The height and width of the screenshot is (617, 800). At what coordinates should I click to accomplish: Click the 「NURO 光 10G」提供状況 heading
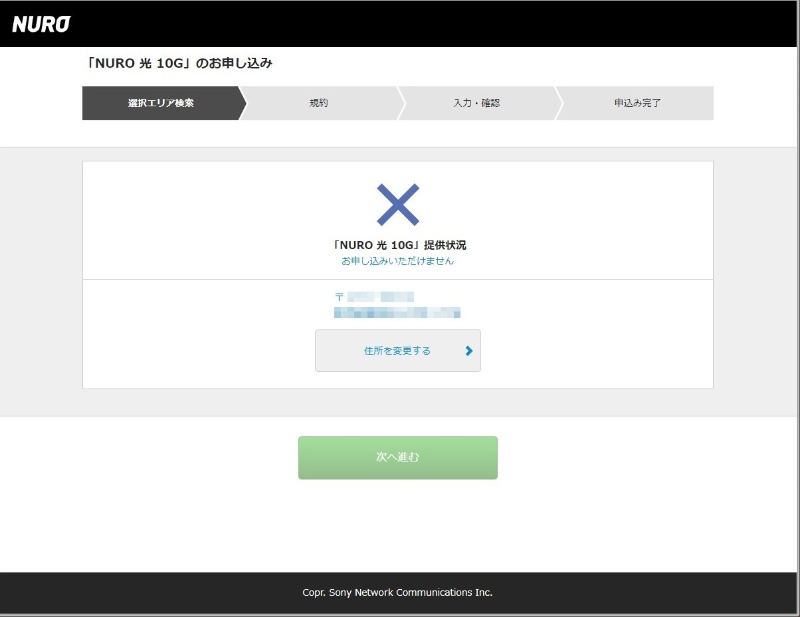tap(397, 245)
